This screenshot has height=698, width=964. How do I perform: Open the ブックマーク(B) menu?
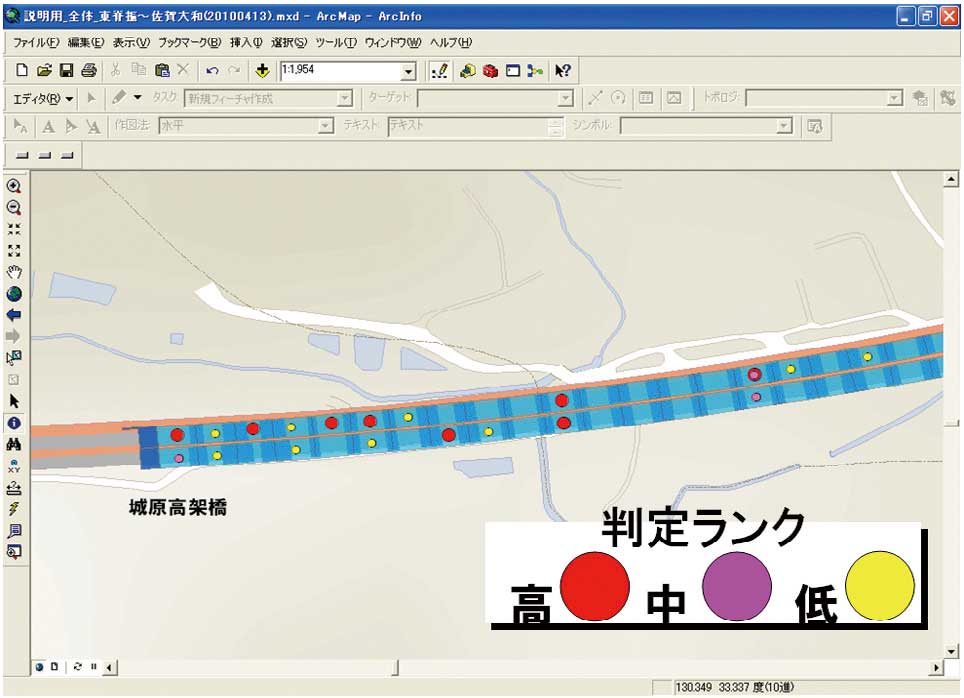click(189, 43)
